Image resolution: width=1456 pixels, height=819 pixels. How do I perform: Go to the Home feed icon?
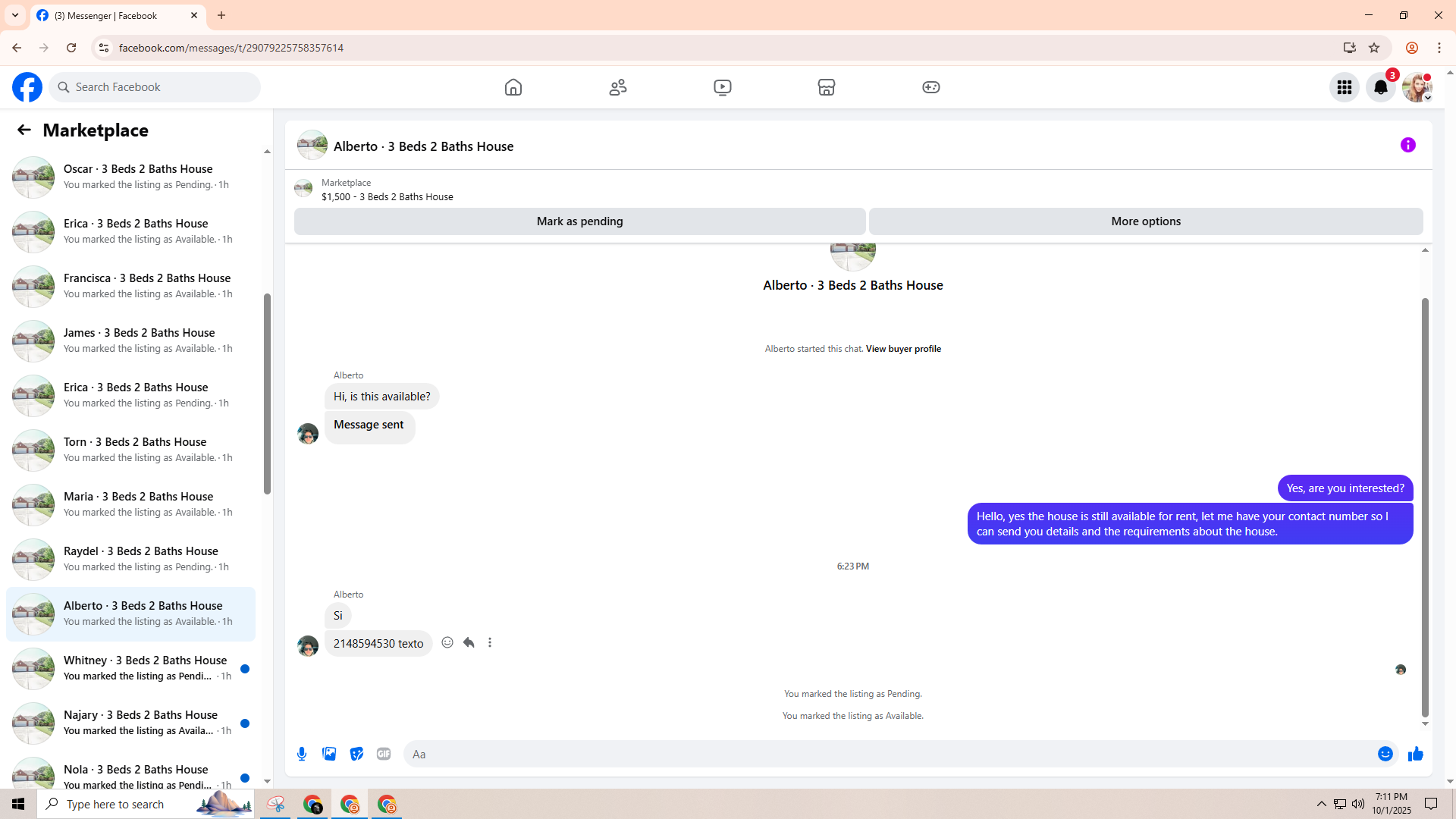point(513,87)
